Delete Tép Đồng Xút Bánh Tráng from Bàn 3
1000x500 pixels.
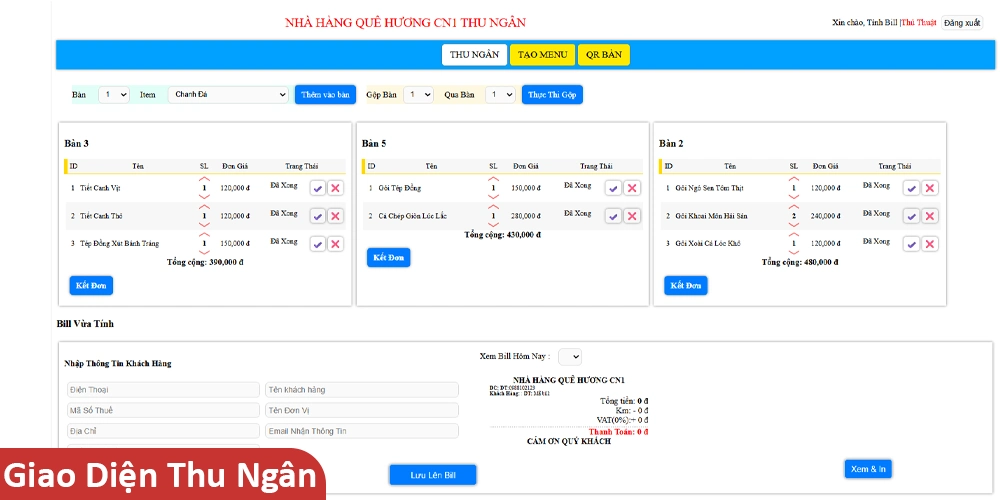pyautogui.click(x=335, y=244)
